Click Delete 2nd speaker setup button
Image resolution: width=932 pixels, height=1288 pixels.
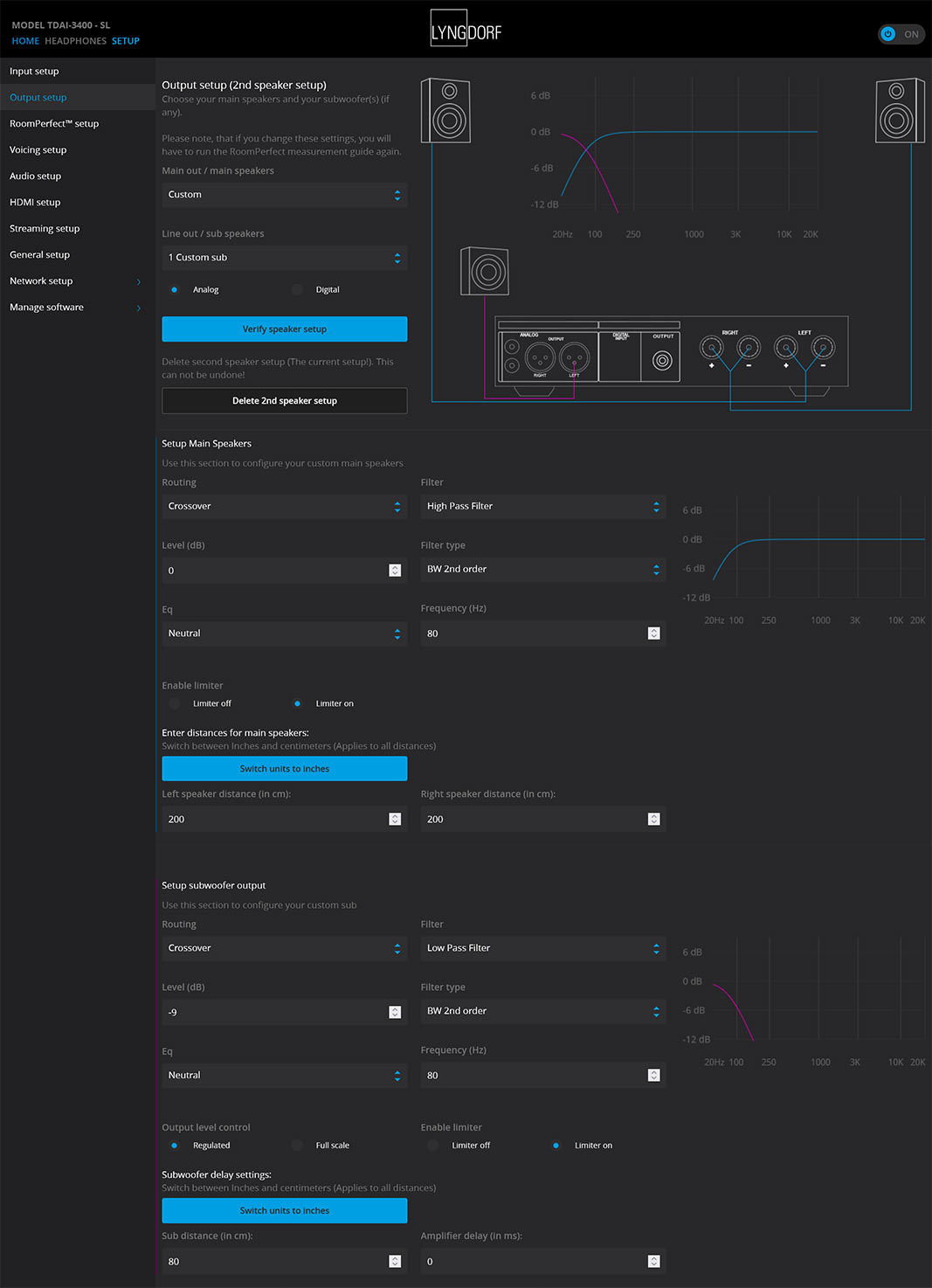click(x=284, y=401)
